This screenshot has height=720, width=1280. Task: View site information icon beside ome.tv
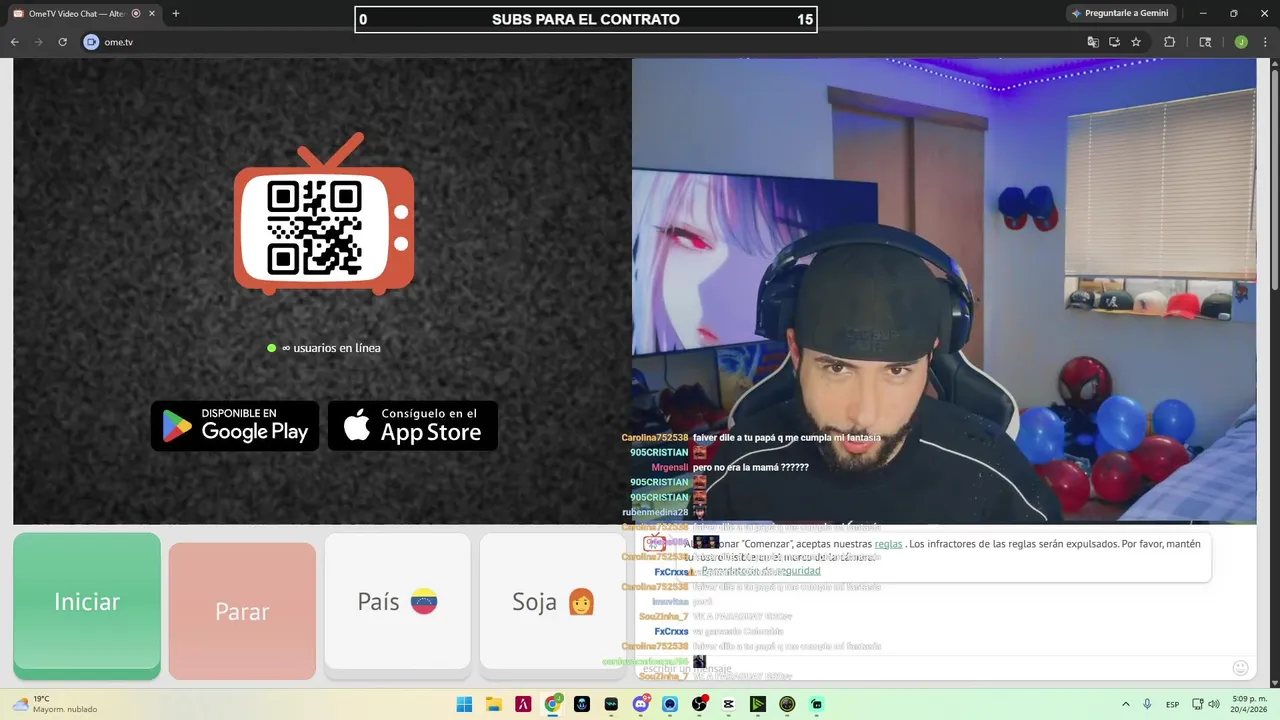coord(91,42)
